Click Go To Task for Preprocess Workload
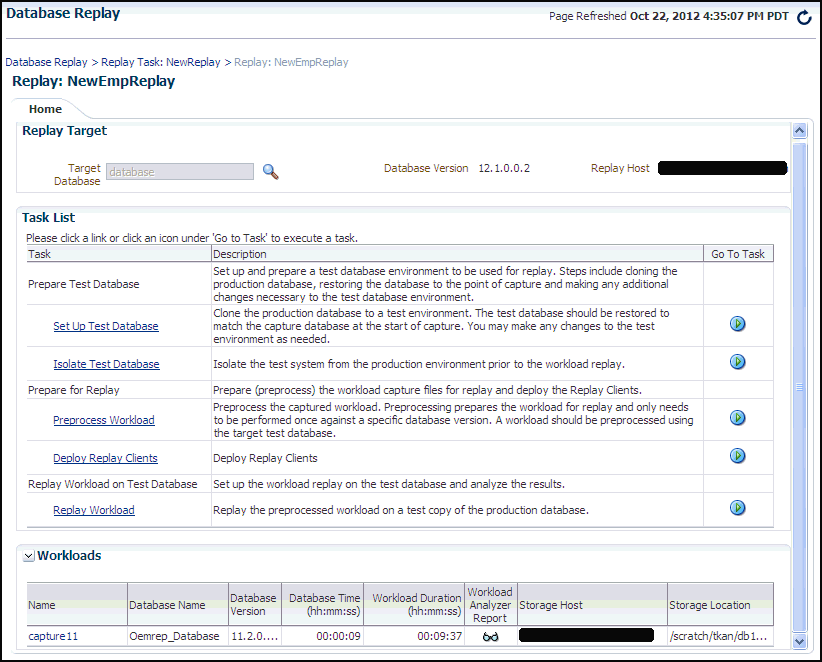Screen dimensions: 822x662 [x=737, y=417]
